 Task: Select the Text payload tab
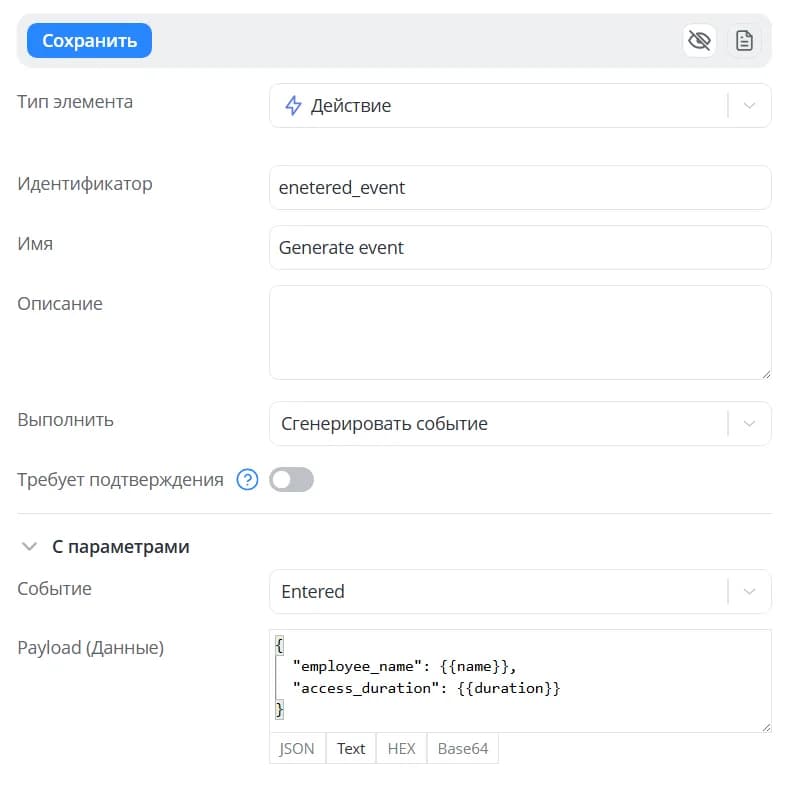pyautogui.click(x=351, y=748)
